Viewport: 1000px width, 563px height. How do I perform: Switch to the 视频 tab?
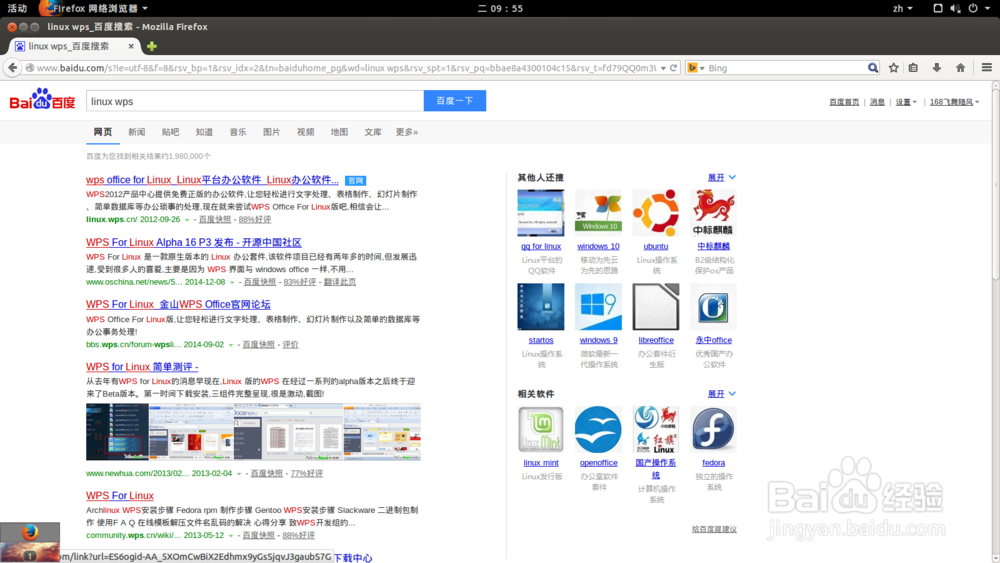tap(305, 132)
